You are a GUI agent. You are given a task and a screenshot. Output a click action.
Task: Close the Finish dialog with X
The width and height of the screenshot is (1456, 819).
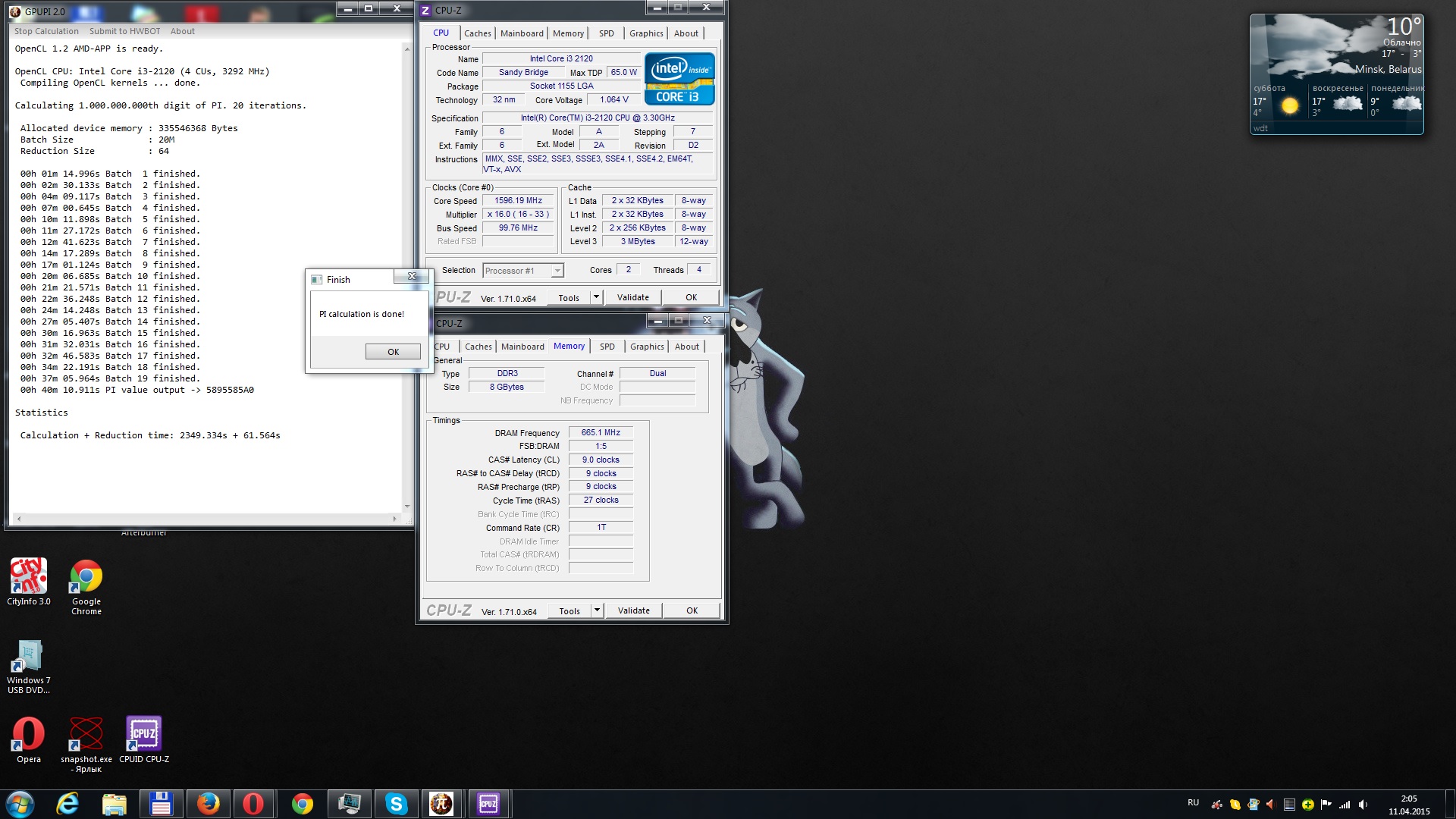click(x=412, y=277)
